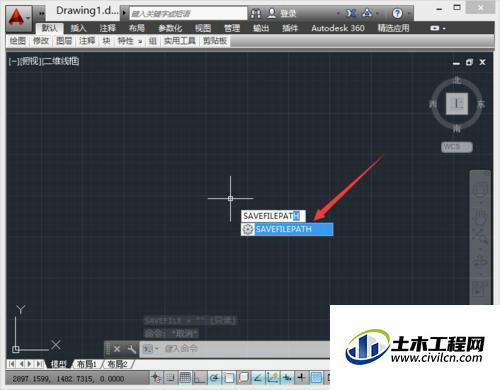Image resolution: width=500 pixels, height=390 pixels.
Task: Toggle Transparency display in status bar
Action: pos(316,378)
